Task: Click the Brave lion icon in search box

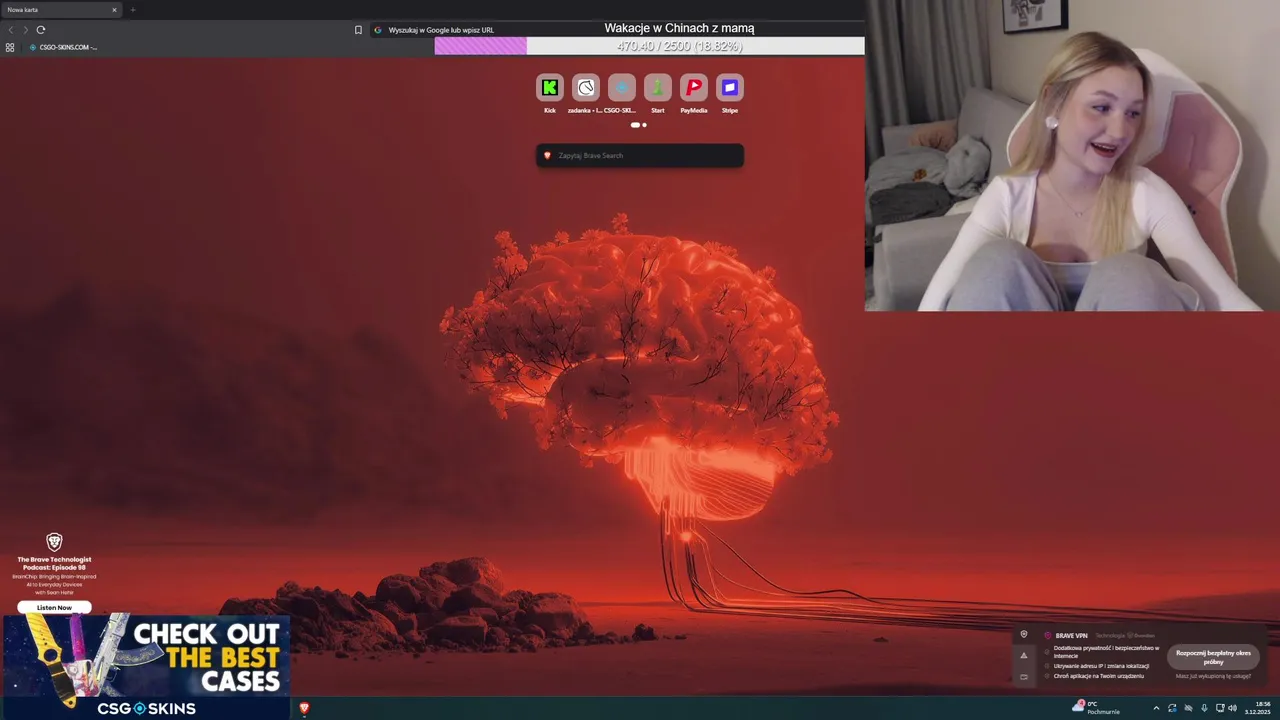Action: [547, 155]
